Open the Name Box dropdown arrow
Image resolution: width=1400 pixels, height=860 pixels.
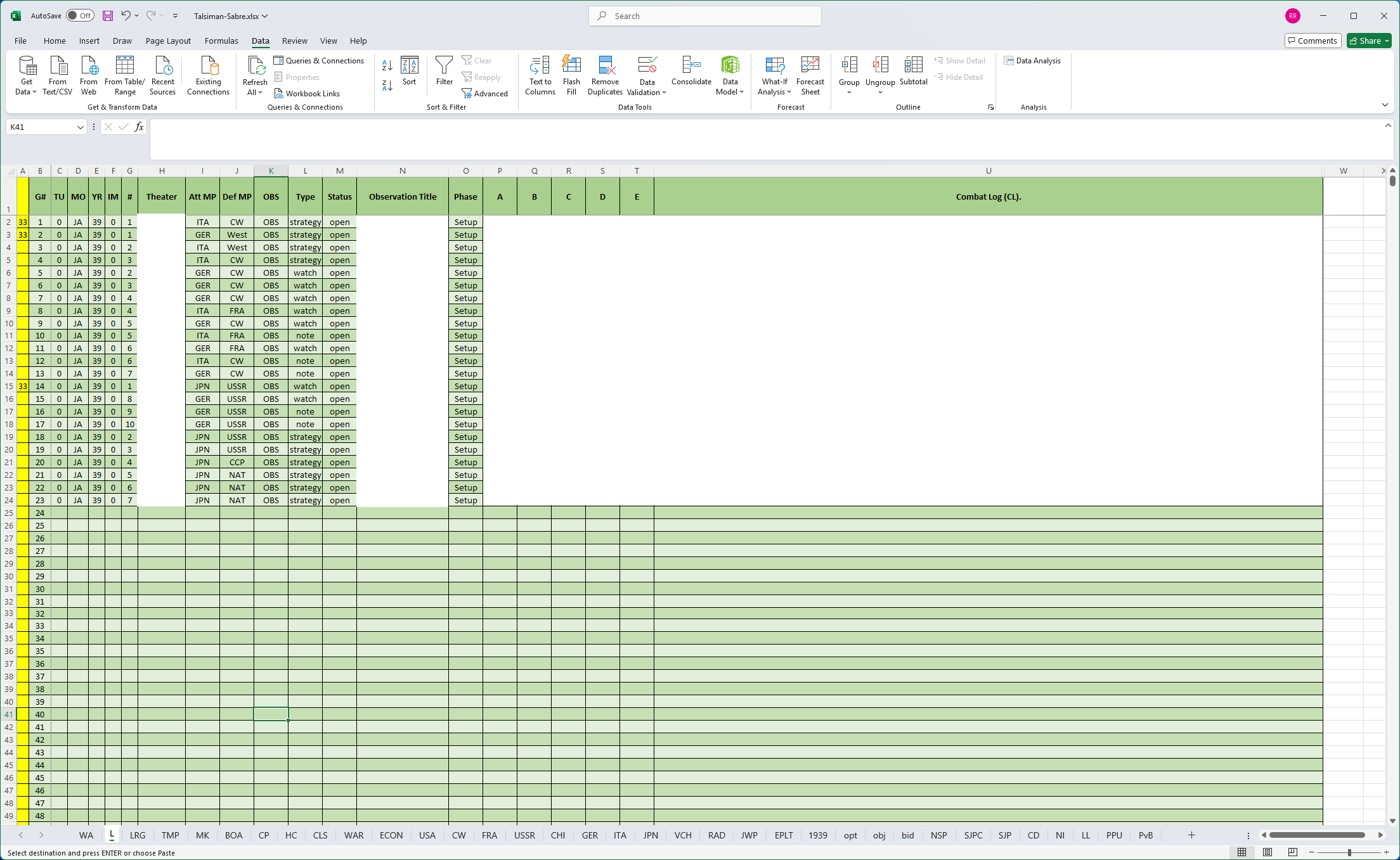click(81, 127)
